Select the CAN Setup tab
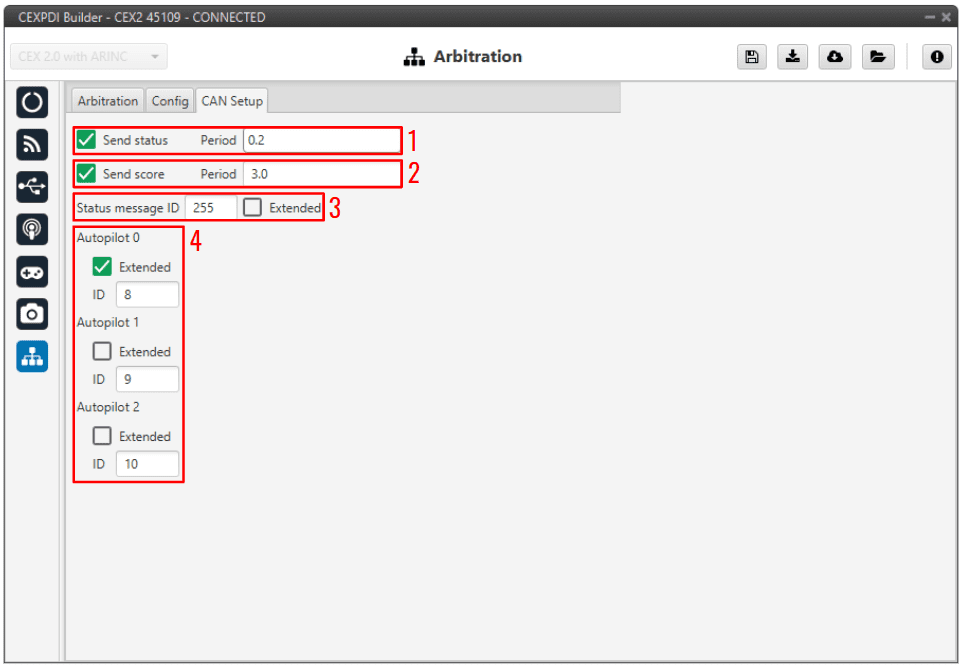Screen dimensions: 961x665 [x=232, y=101]
